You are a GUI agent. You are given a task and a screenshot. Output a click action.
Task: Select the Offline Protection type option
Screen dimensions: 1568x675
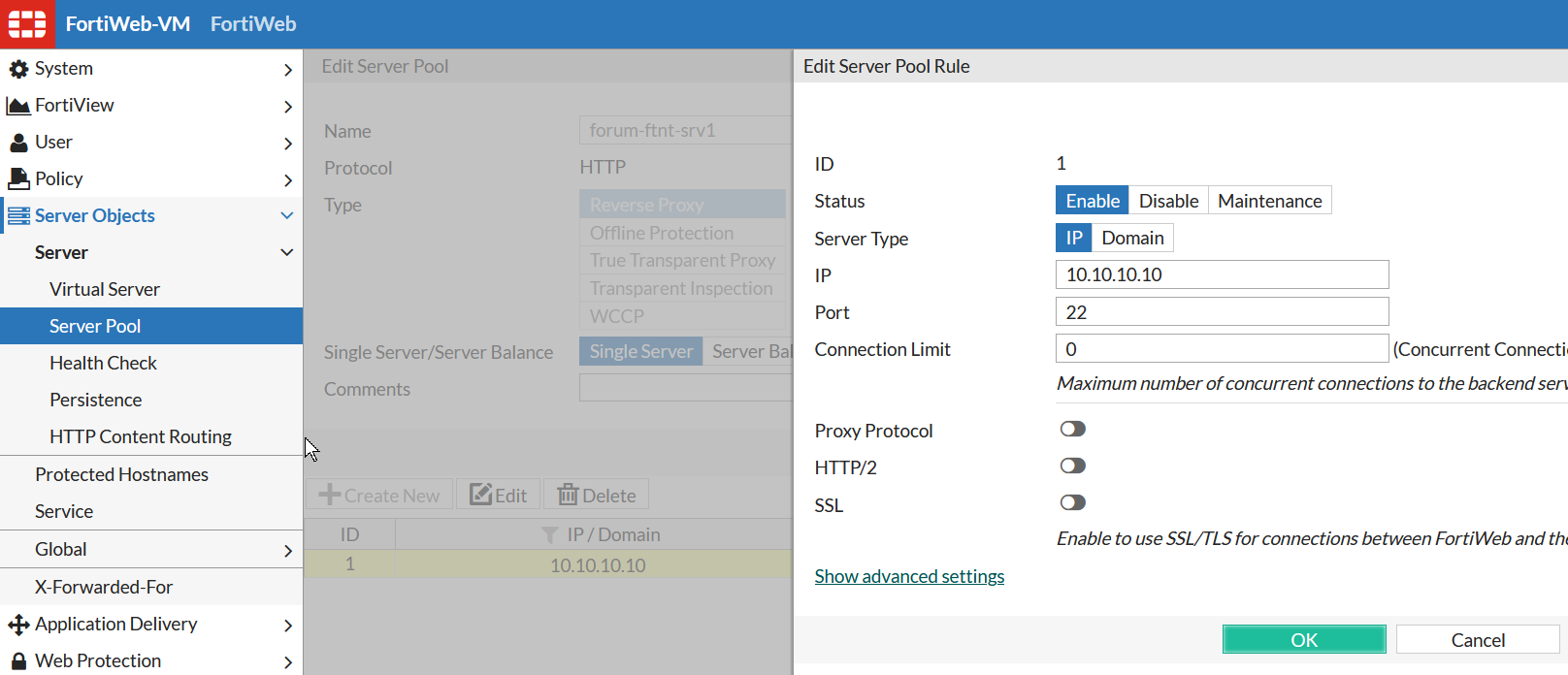682,233
